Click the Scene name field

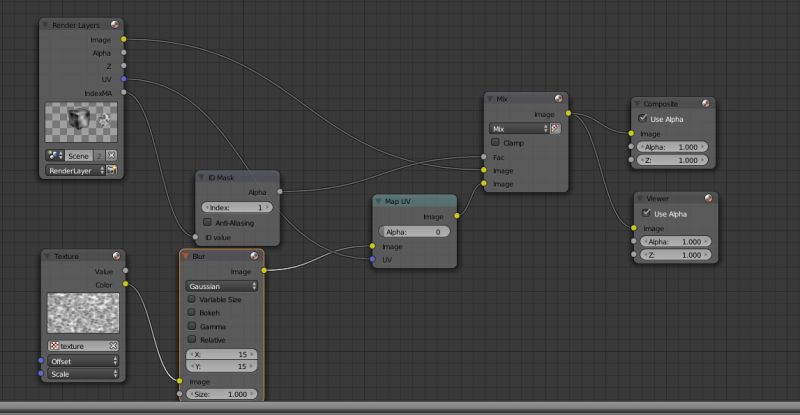click(79, 156)
